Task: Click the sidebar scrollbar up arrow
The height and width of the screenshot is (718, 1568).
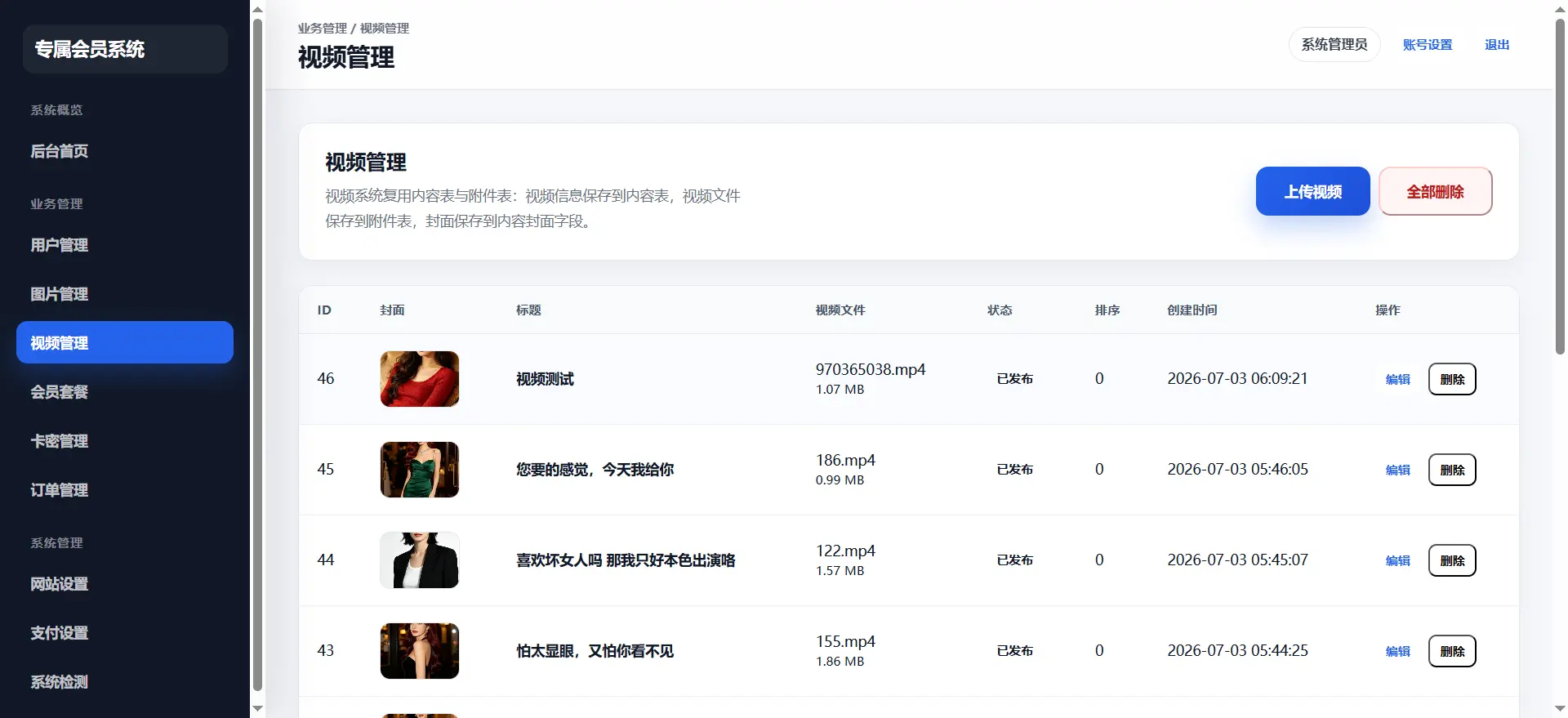Action: pyautogui.click(x=258, y=9)
